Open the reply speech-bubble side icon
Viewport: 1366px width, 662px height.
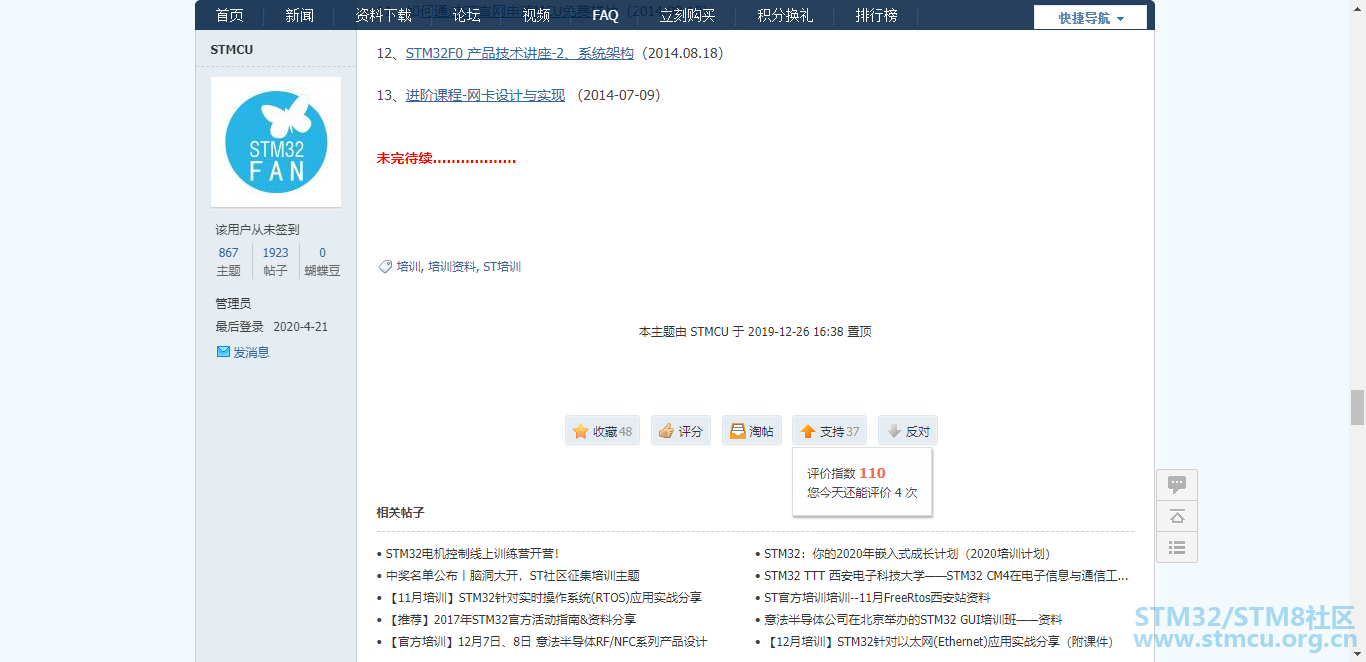[x=1177, y=485]
